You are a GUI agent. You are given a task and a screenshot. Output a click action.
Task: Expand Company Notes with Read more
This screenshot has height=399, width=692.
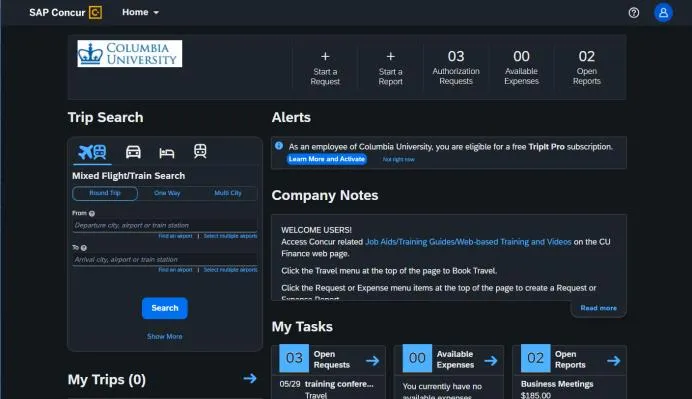[598, 308]
